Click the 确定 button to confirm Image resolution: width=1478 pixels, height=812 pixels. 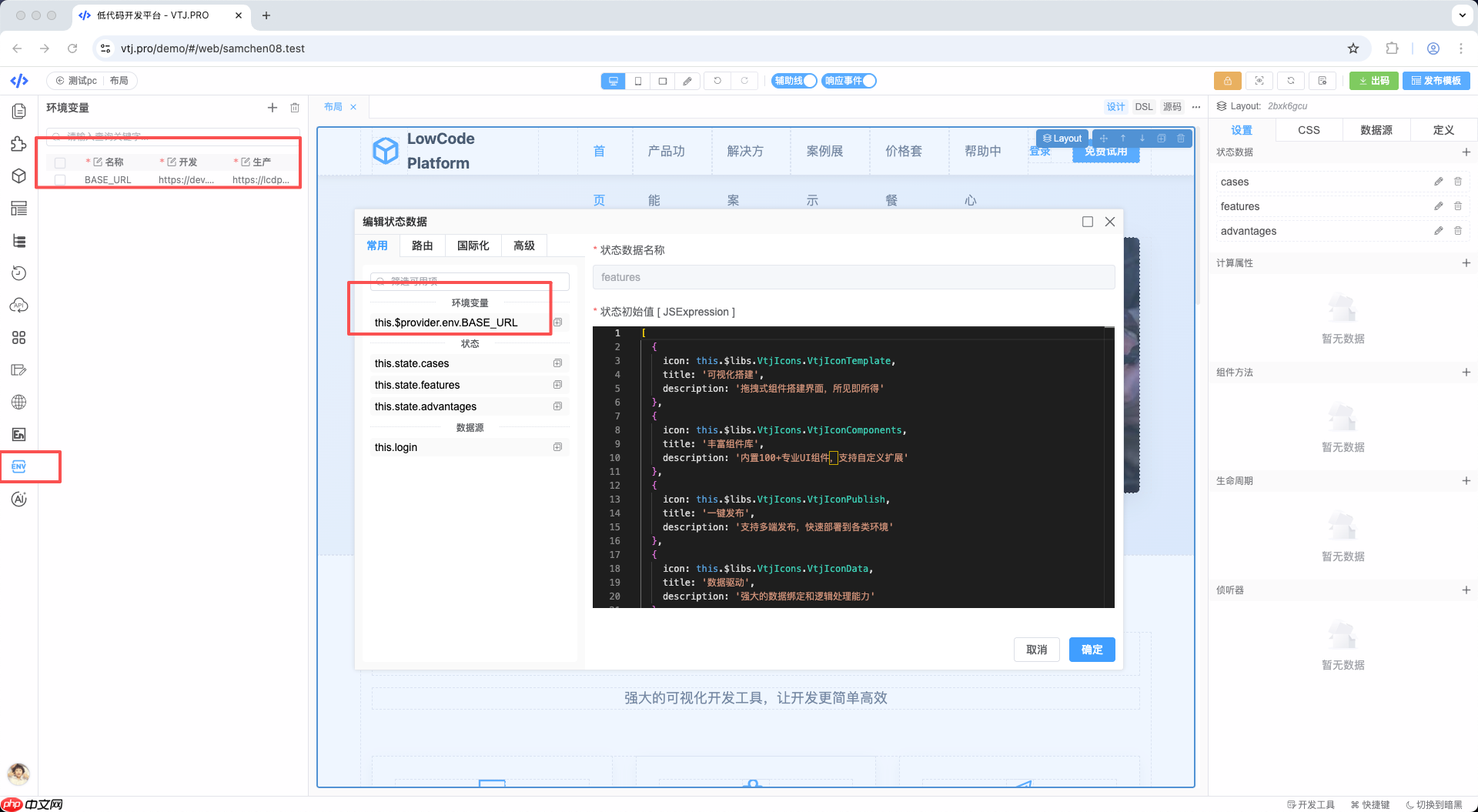[1092, 650]
